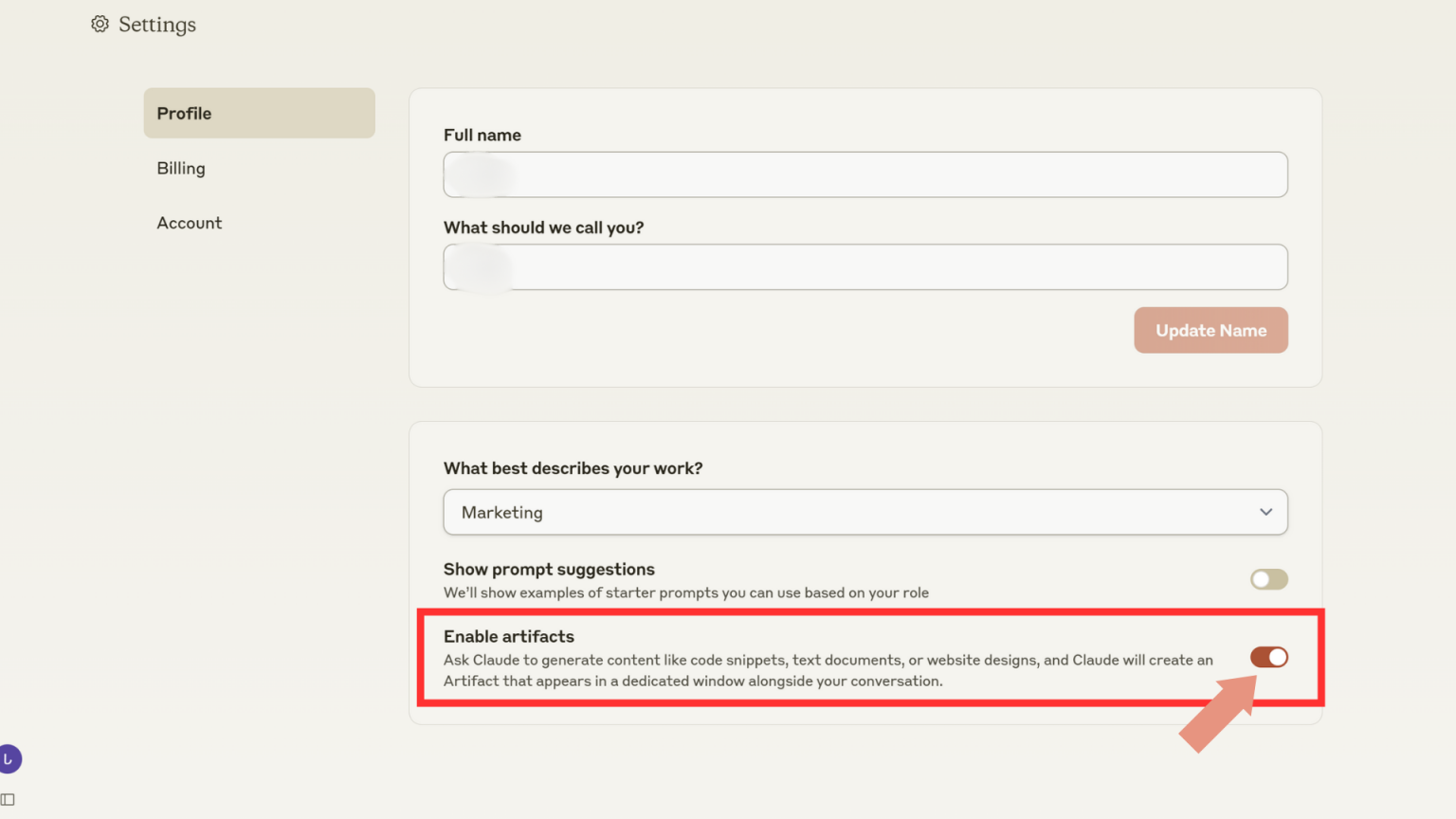Screen dimensions: 1456x819
Task: Click the artifacts description paragraph
Action: pos(828,670)
